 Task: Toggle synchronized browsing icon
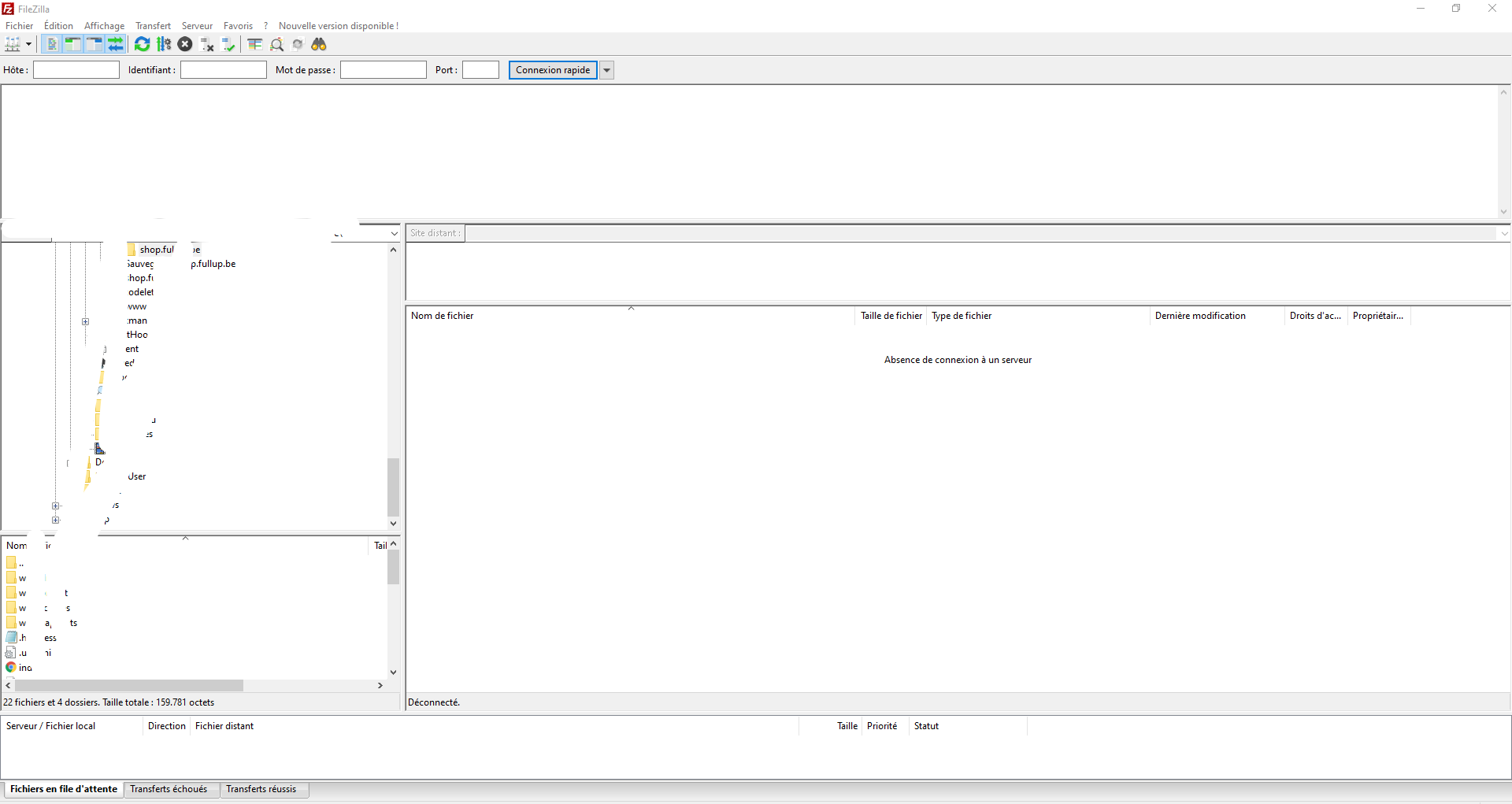(x=298, y=44)
